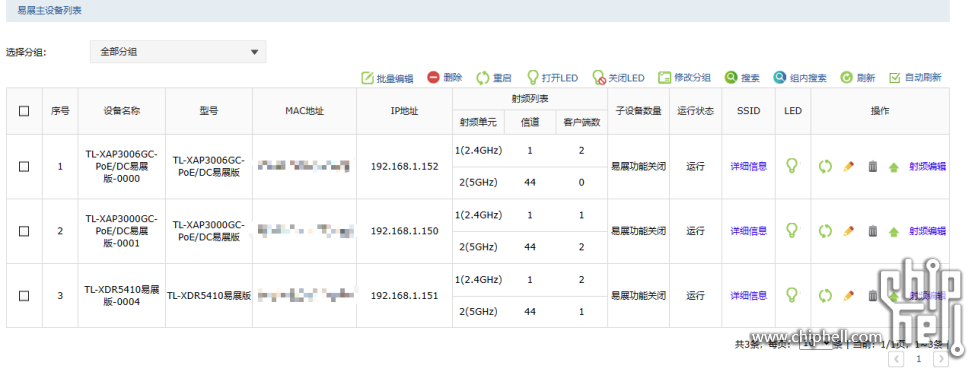The width and height of the screenshot is (978, 372).
Task: Click the IP地址 column header
Action: [404, 111]
